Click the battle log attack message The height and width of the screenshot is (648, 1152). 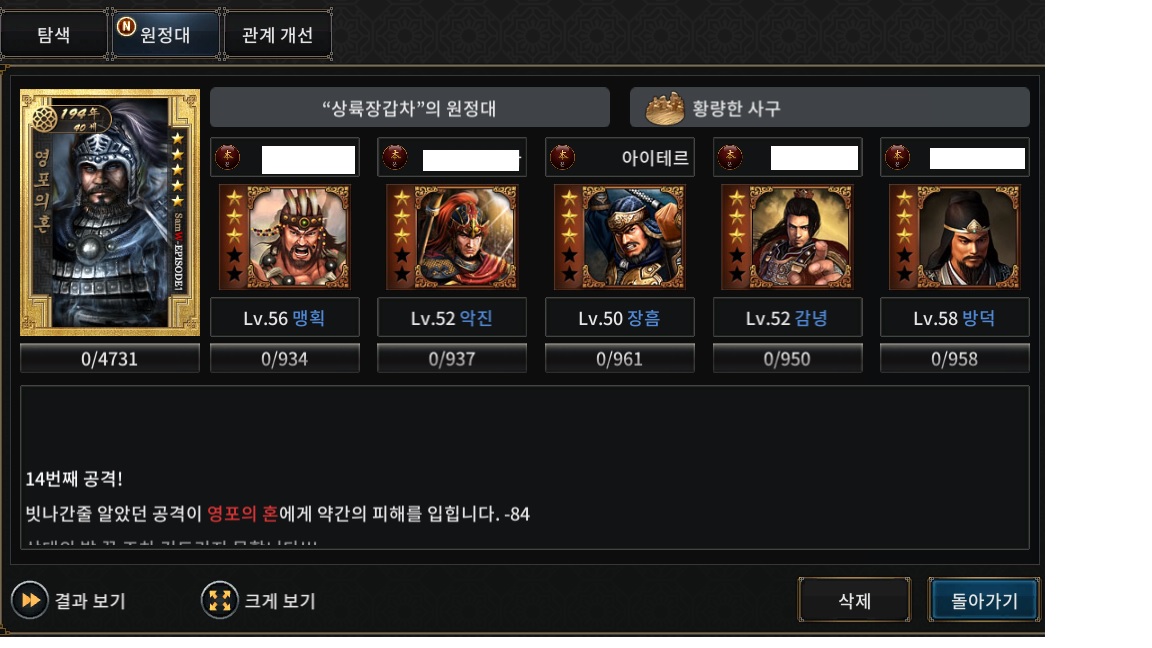pos(278,514)
